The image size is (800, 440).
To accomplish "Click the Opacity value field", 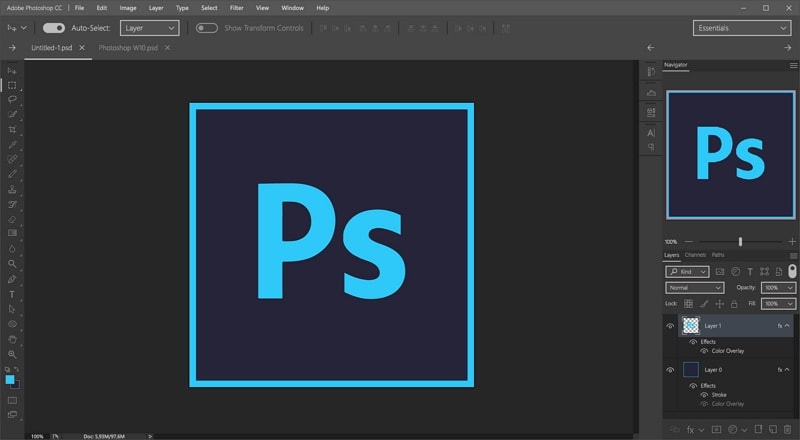I will pos(778,288).
